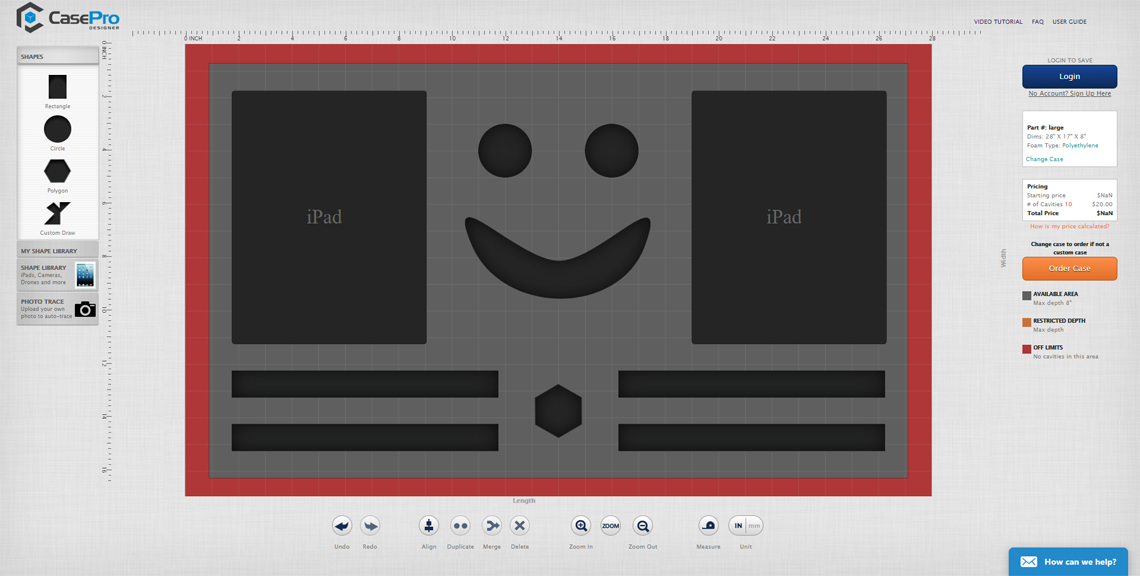This screenshot has width=1140, height=576.
Task: Click the Zoom In magnifier
Action: click(x=581, y=525)
